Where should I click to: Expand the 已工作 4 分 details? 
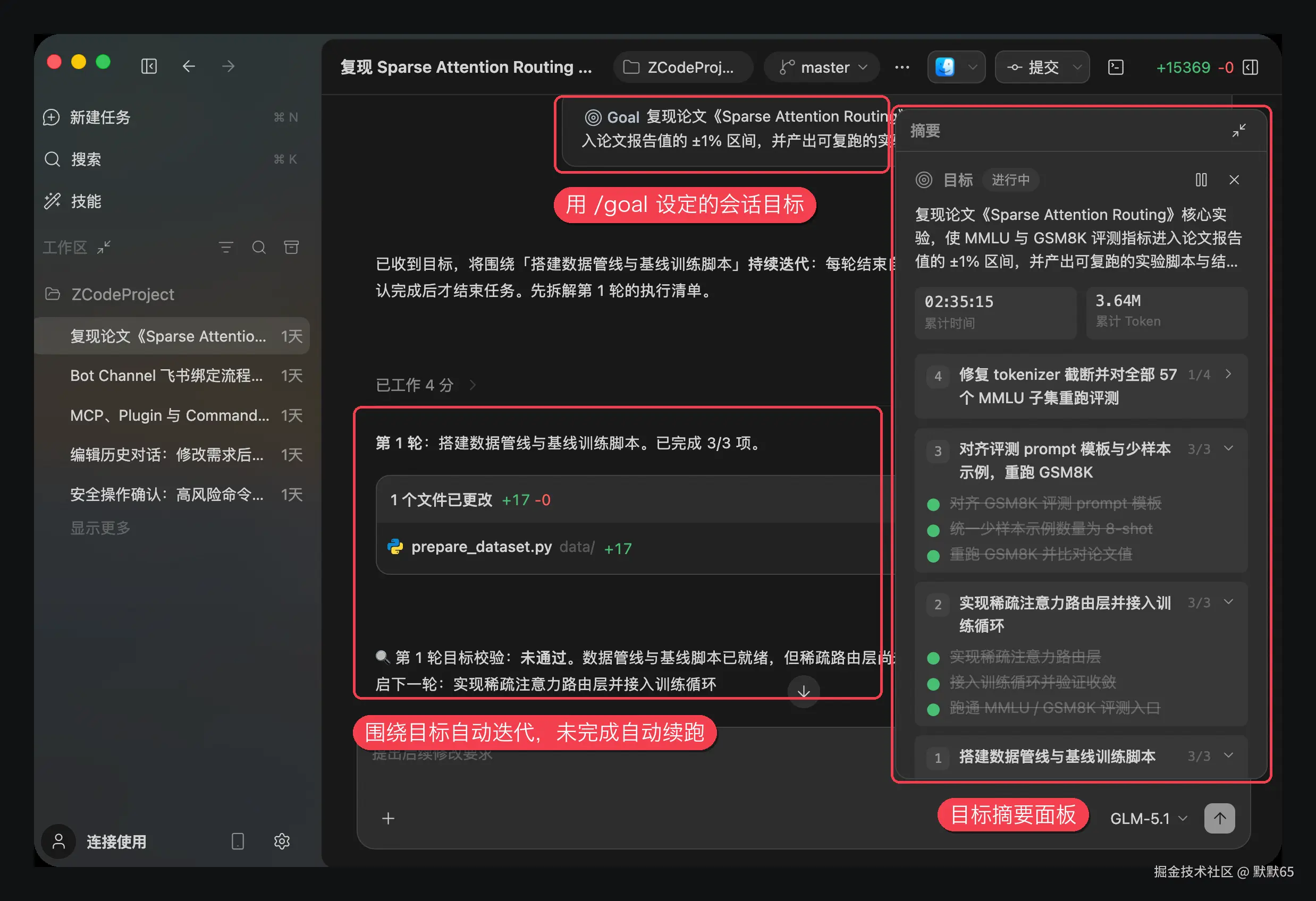point(426,385)
